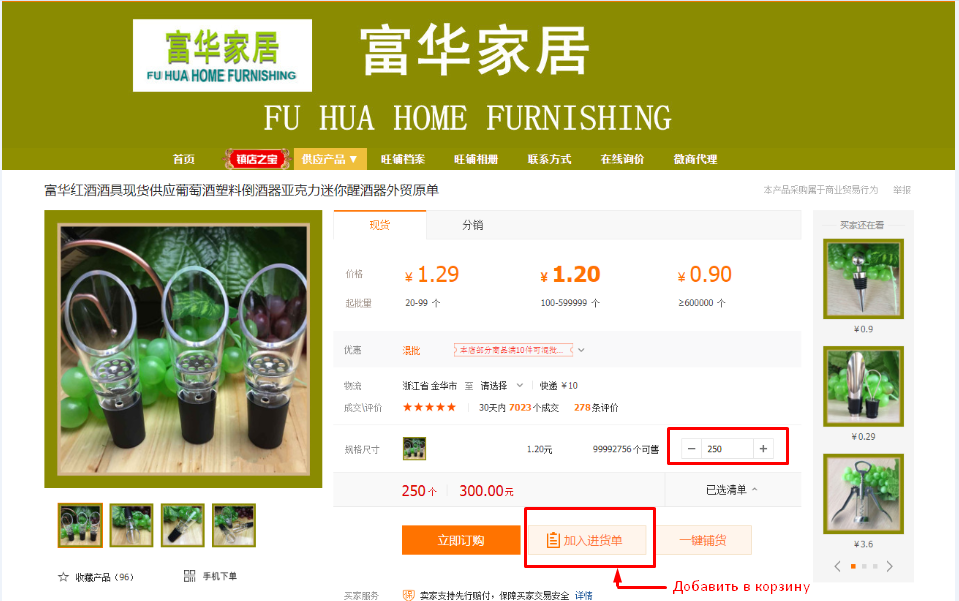Collapse the 已选清单 selected list
Image resolution: width=959 pixels, height=601 pixels.
click(731, 490)
